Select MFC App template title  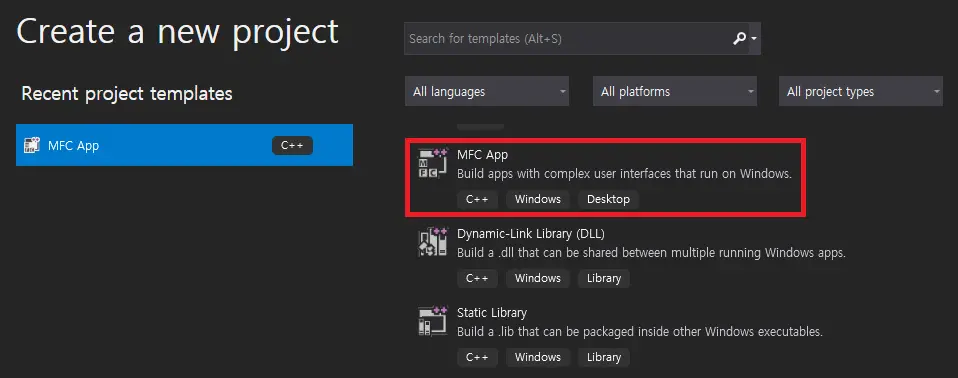pyautogui.click(x=482, y=155)
